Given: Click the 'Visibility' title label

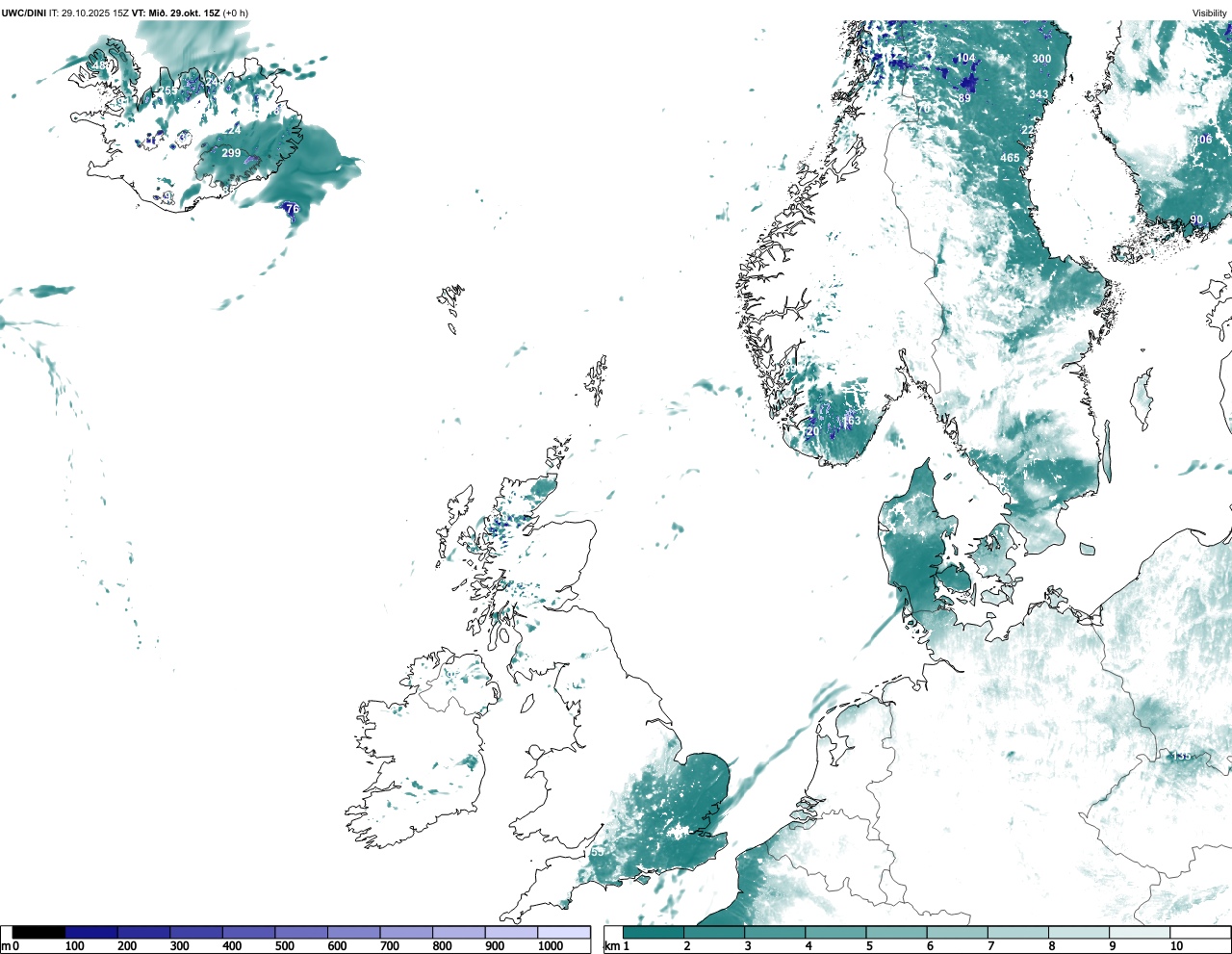Looking at the screenshot, I should [1210, 13].
